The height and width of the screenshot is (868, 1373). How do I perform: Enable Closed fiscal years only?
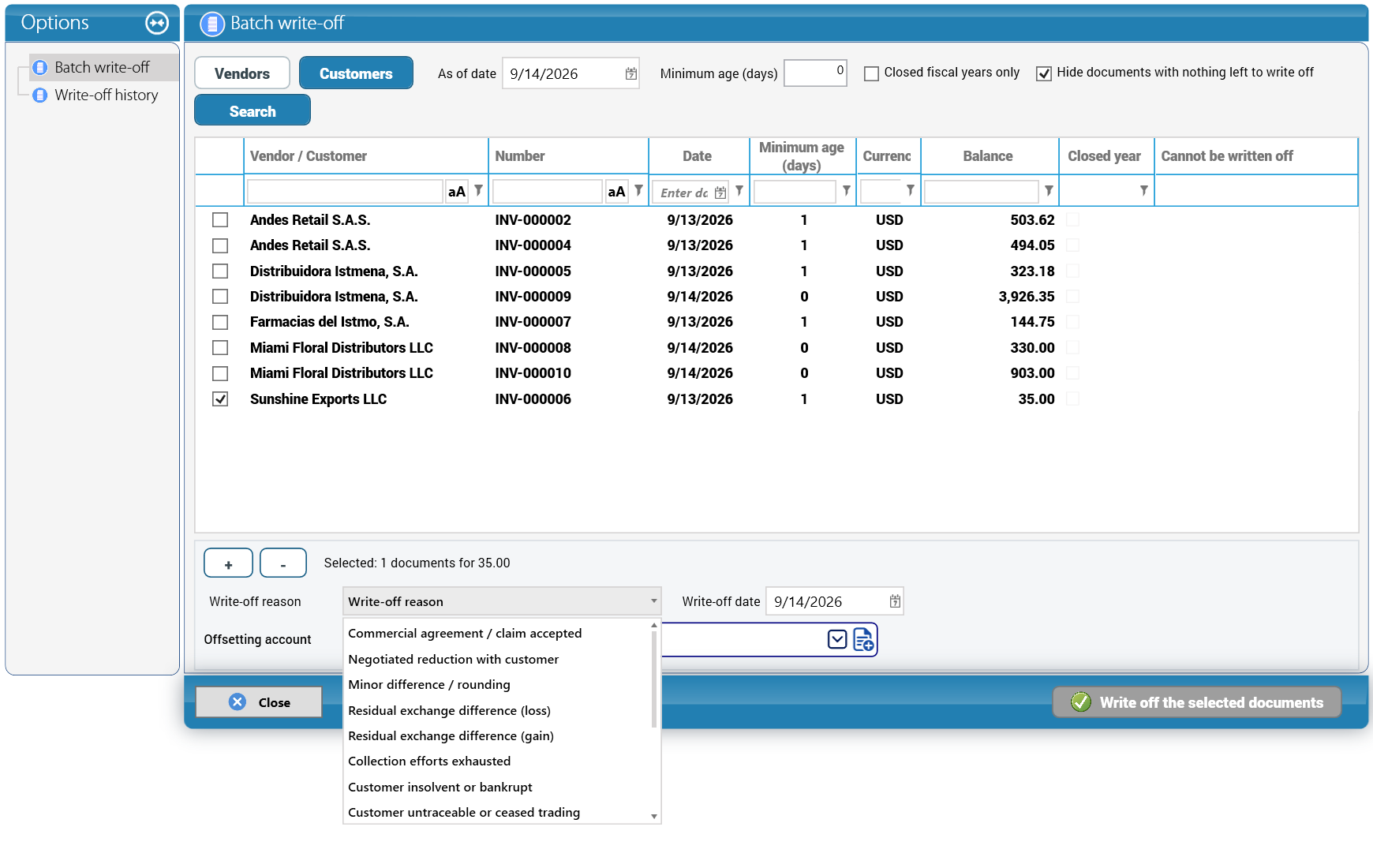tap(871, 73)
